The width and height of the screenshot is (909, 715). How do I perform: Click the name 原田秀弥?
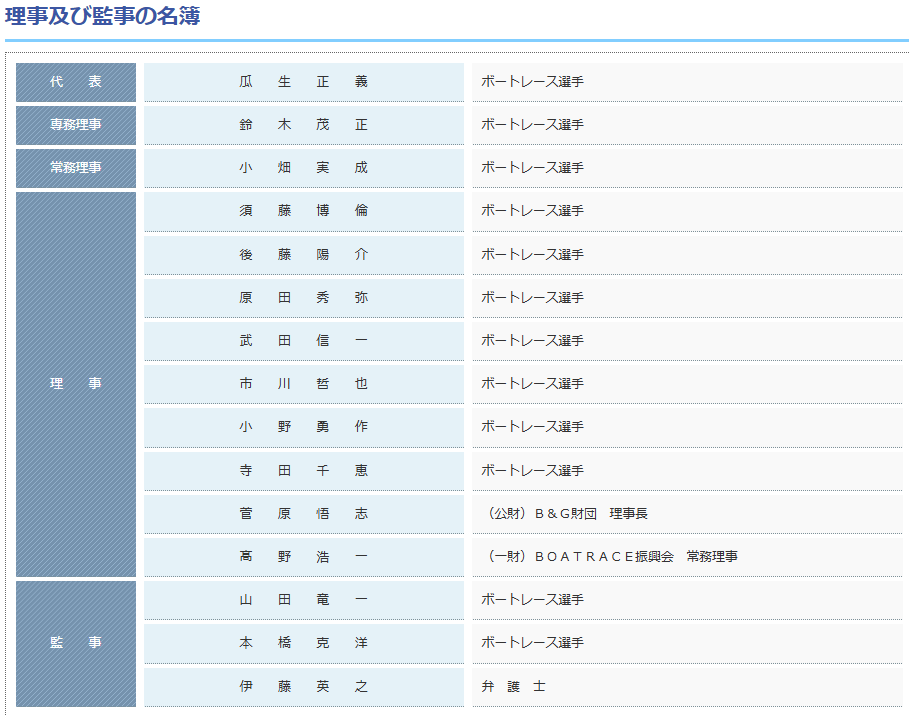(x=304, y=297)
